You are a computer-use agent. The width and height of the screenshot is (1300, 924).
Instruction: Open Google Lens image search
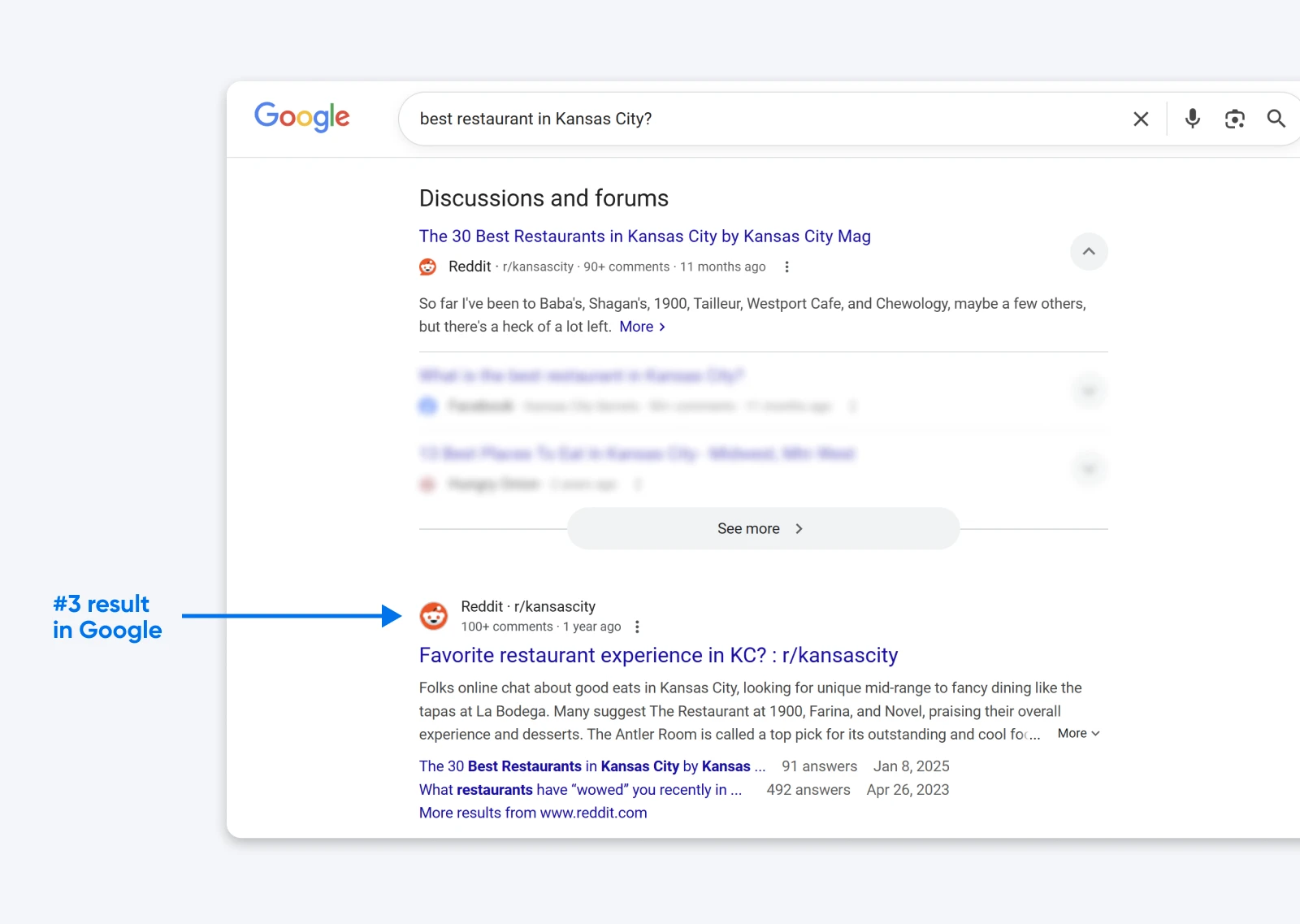(x=1235, y=119)
